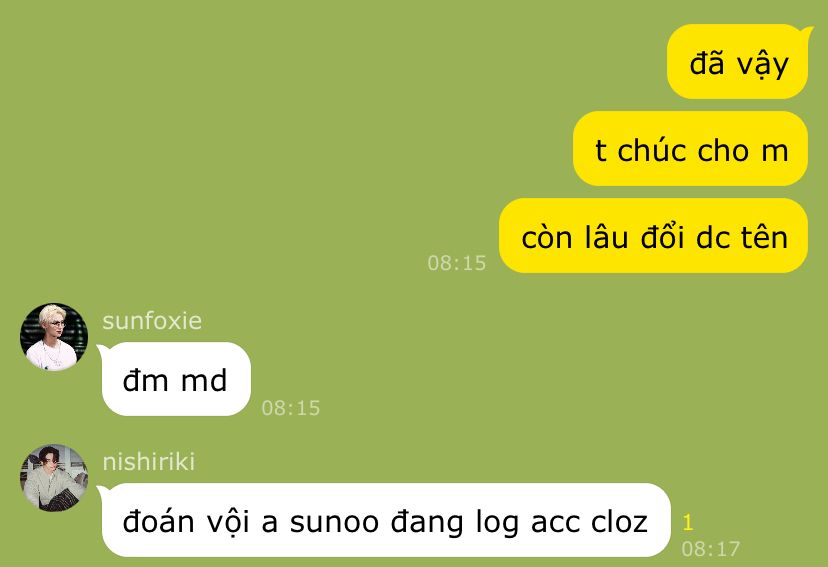Viewport: 828px width, 567px height.
Task: Select sunfoxie's "đm md" message bubble
Action: pyautogui.click(x=176, y=379)
